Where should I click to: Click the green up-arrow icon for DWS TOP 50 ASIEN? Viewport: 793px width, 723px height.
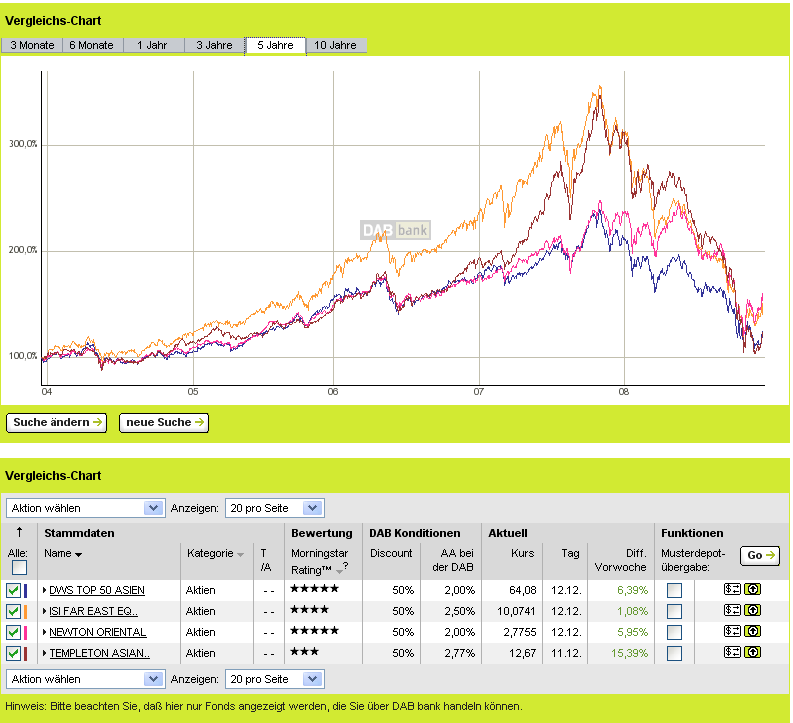pos(753,589)
